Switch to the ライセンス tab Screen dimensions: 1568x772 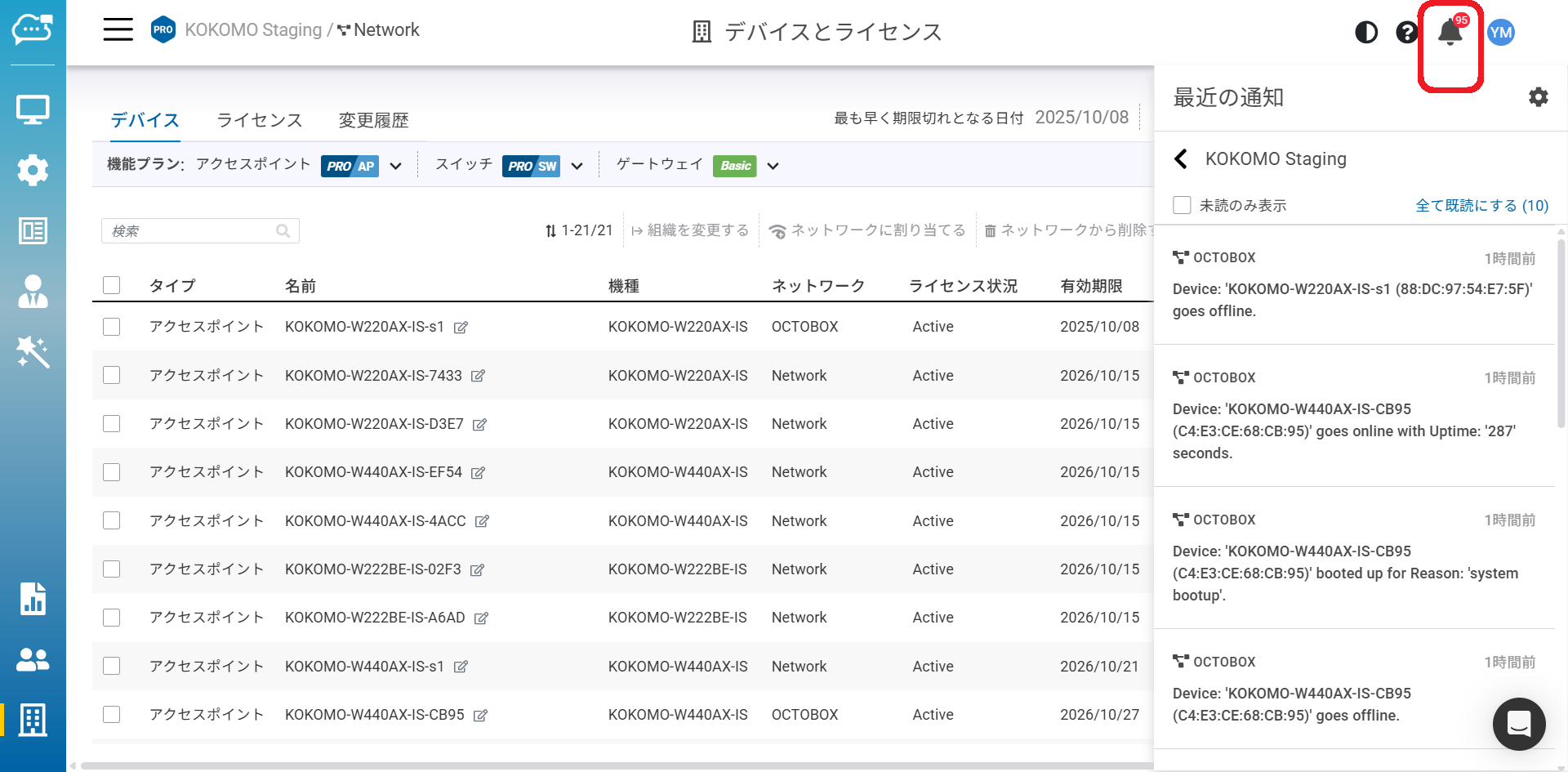(259, 120)
